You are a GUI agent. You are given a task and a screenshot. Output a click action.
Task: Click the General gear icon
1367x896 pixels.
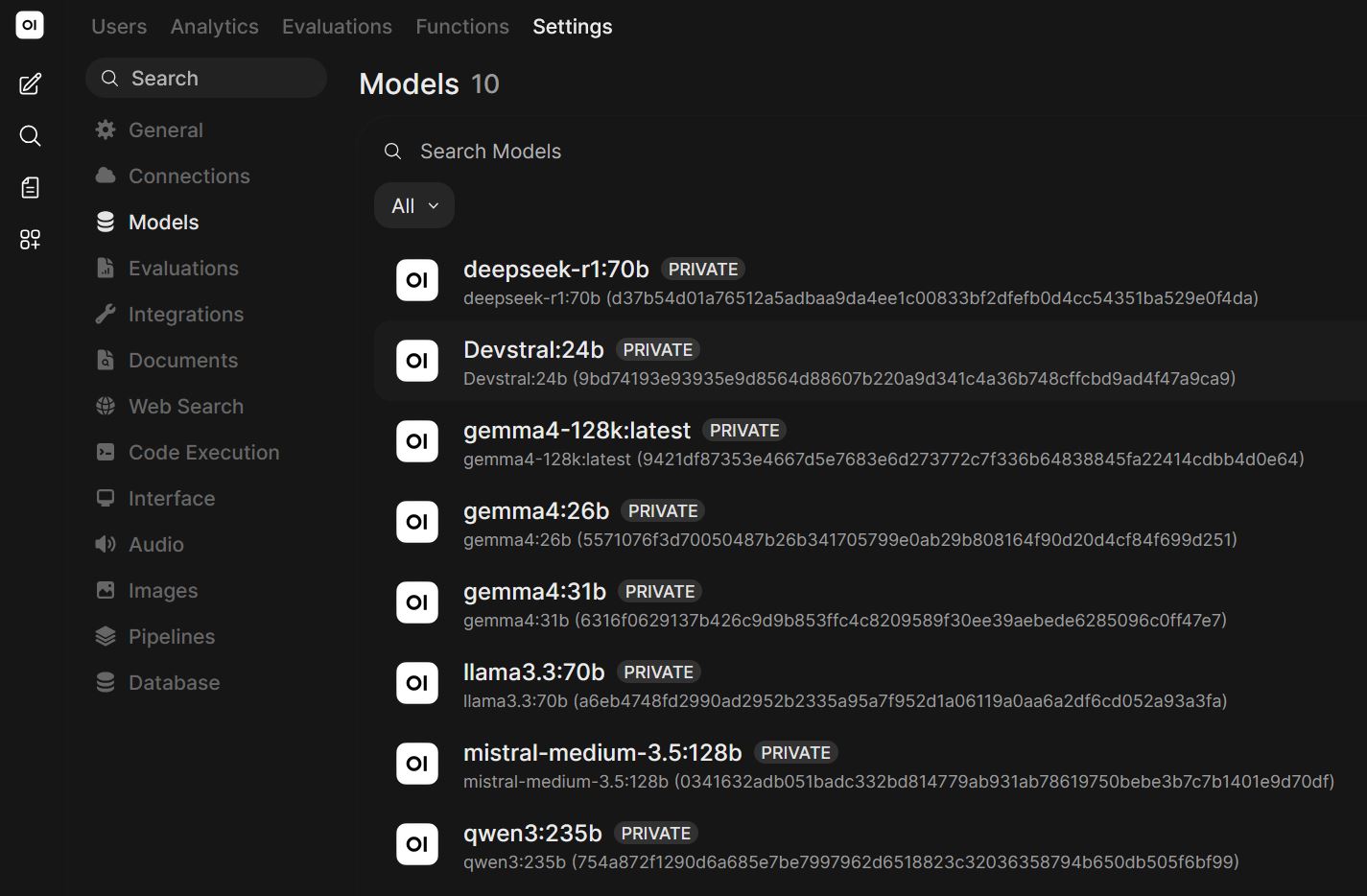(106, 130)
